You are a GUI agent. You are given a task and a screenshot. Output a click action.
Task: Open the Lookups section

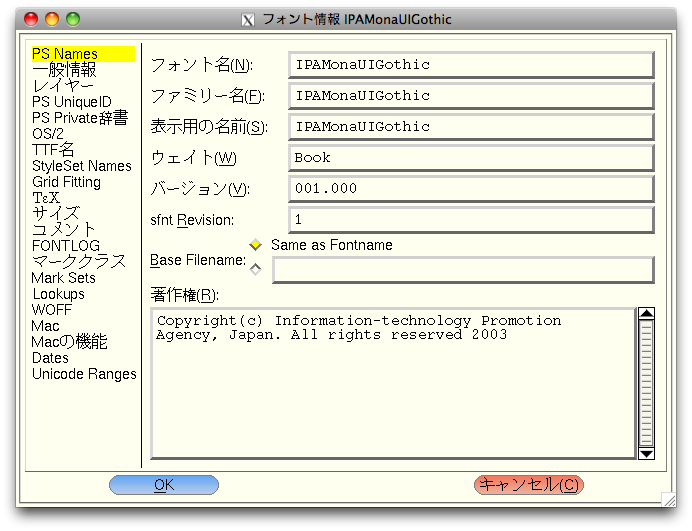58,294
